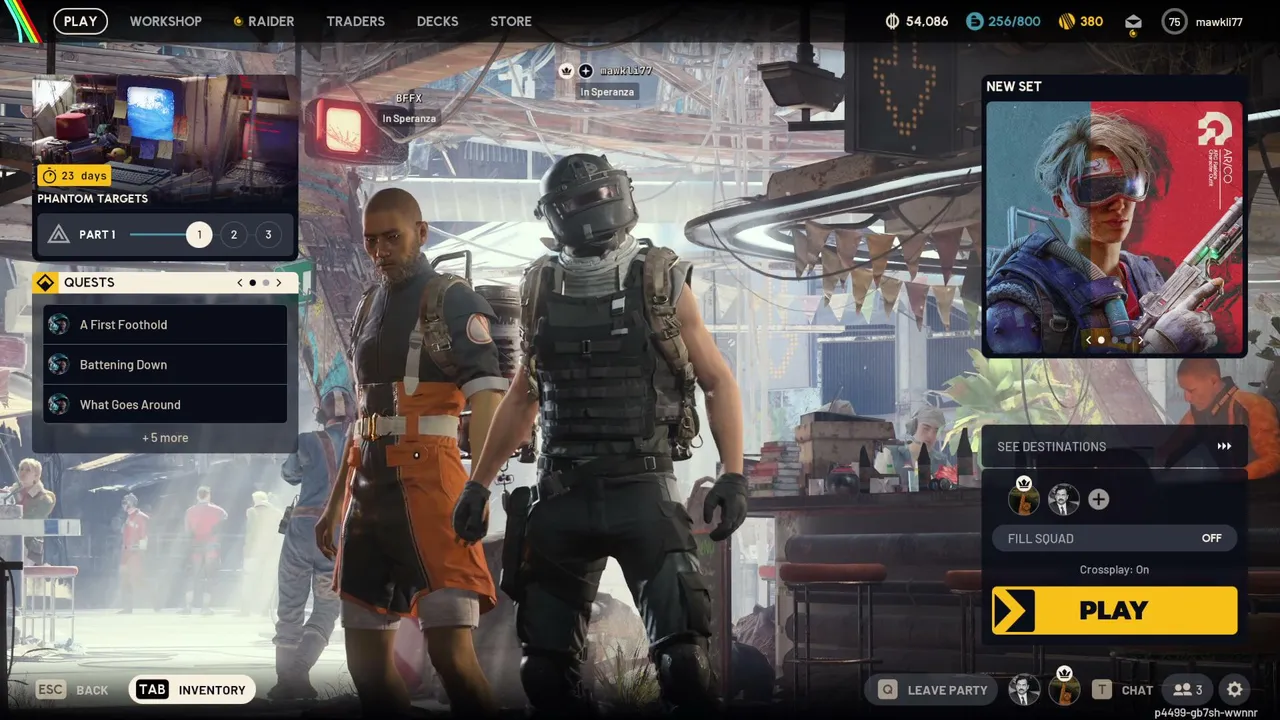Go BACK using the bottom-left label

(92, 690)
